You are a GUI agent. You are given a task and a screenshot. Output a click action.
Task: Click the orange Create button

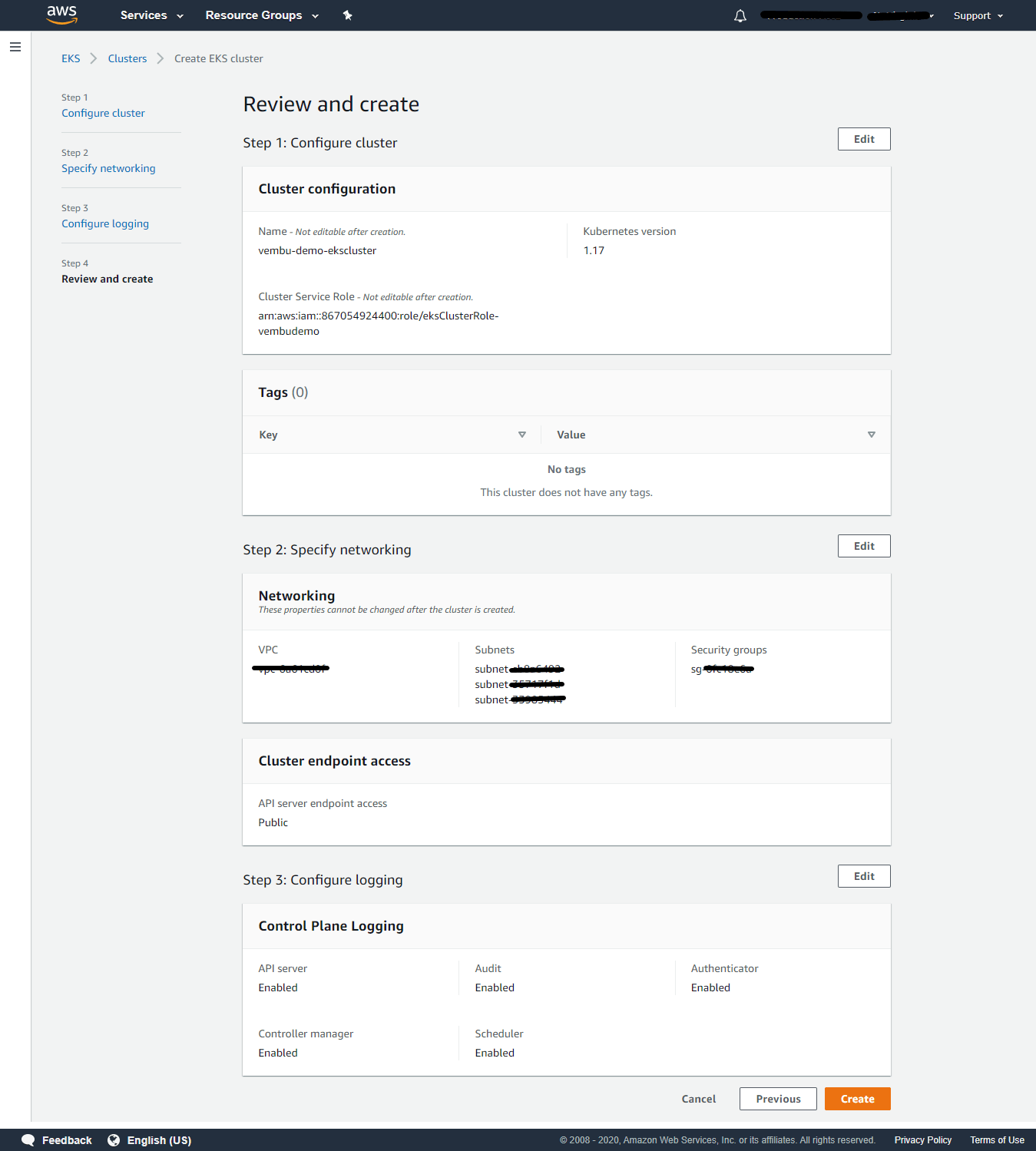click(x=858, y=1099)
